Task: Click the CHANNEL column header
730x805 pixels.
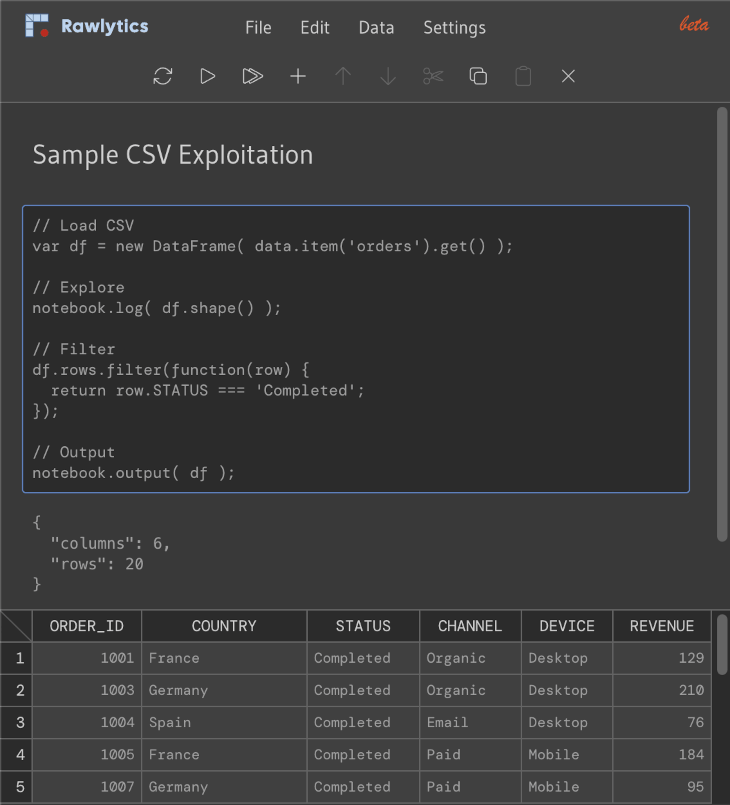Action: click(470, 626)
